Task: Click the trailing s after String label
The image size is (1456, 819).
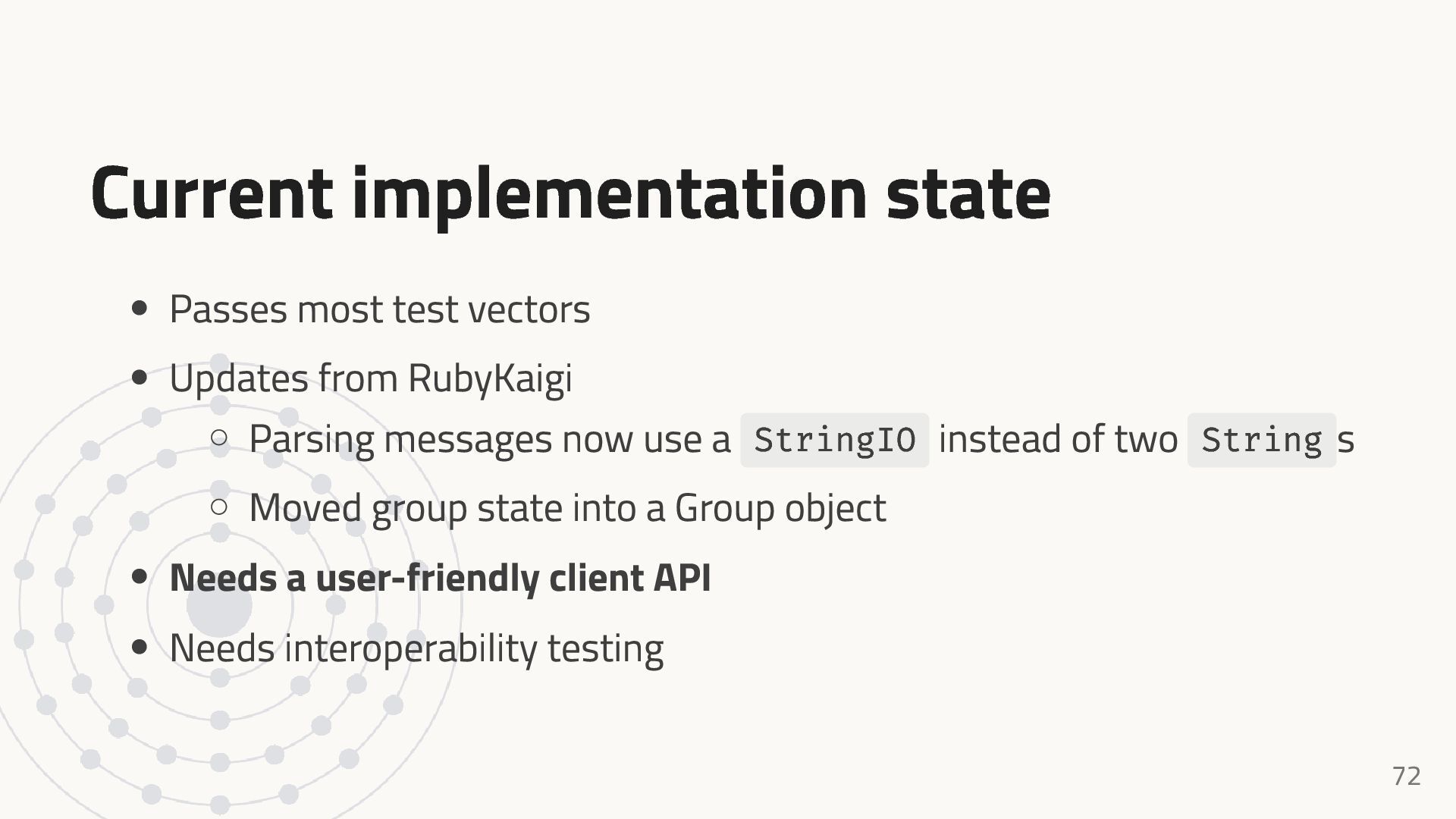Action: [1346, 441]
